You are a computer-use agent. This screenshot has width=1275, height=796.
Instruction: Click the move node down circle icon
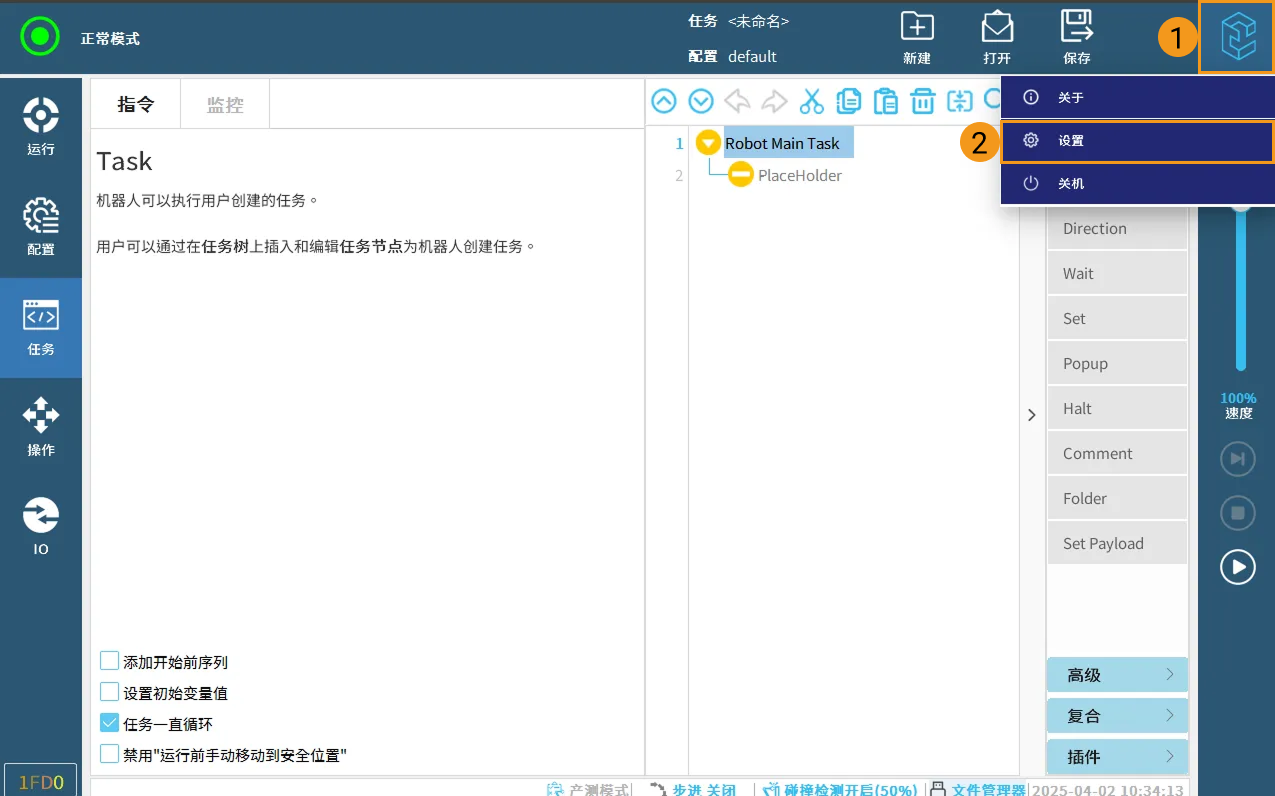pyautogui.click(x=700, y=100)
